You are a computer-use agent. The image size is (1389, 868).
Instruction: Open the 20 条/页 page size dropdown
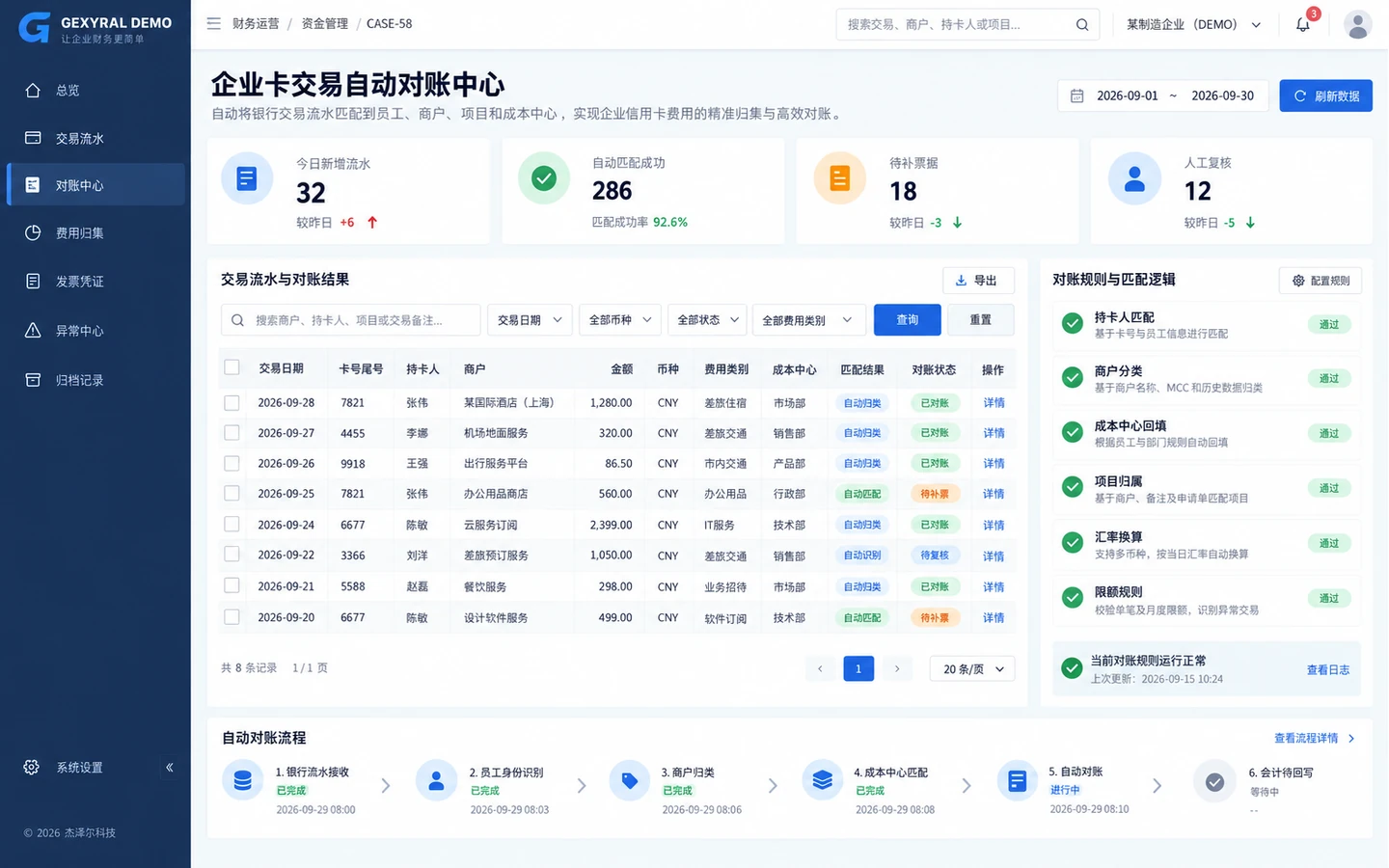[972, 668]
